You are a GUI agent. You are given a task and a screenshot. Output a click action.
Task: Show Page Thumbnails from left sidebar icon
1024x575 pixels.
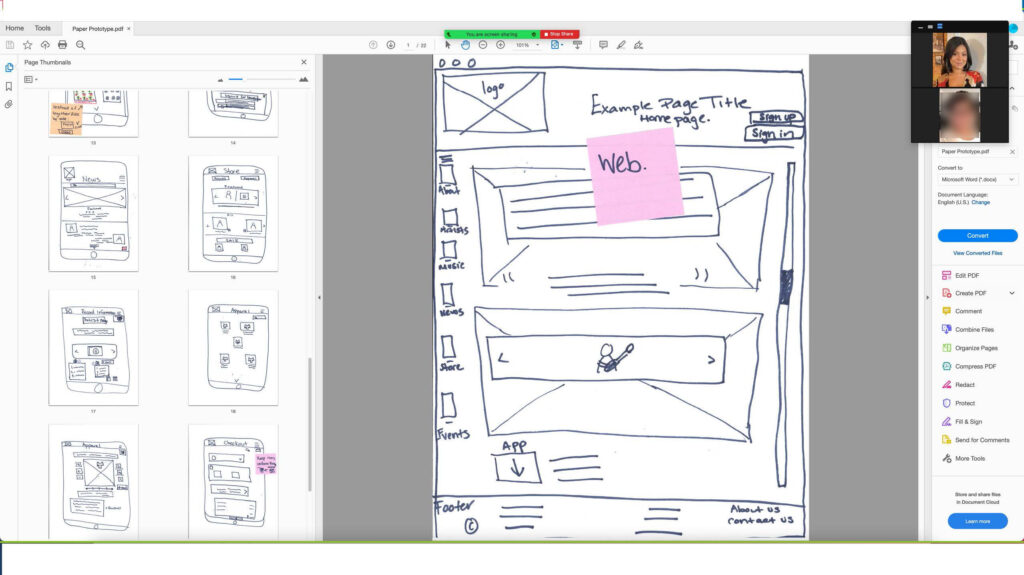click(x=9, y=68)
